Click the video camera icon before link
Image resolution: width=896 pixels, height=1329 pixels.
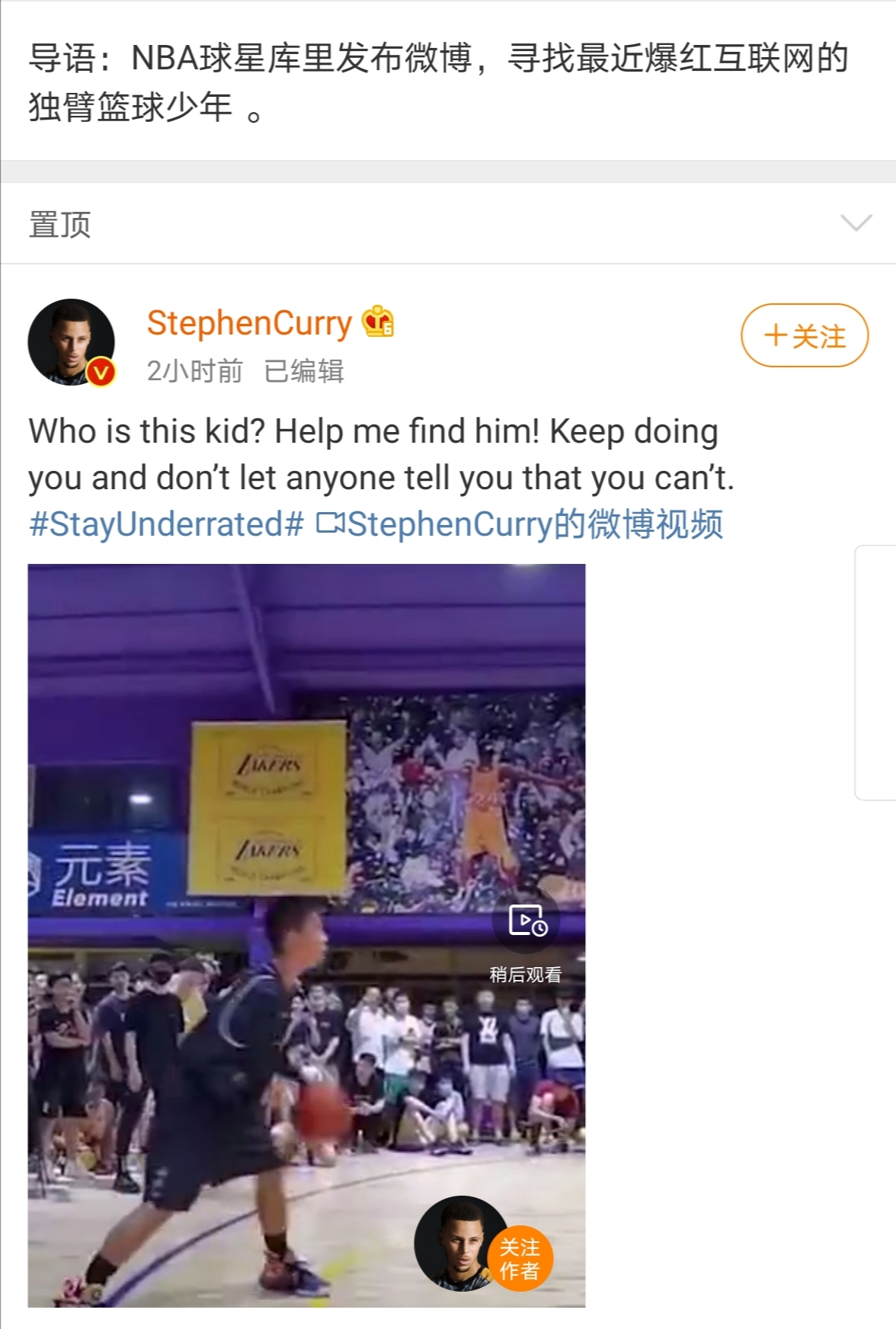[330, 524]
